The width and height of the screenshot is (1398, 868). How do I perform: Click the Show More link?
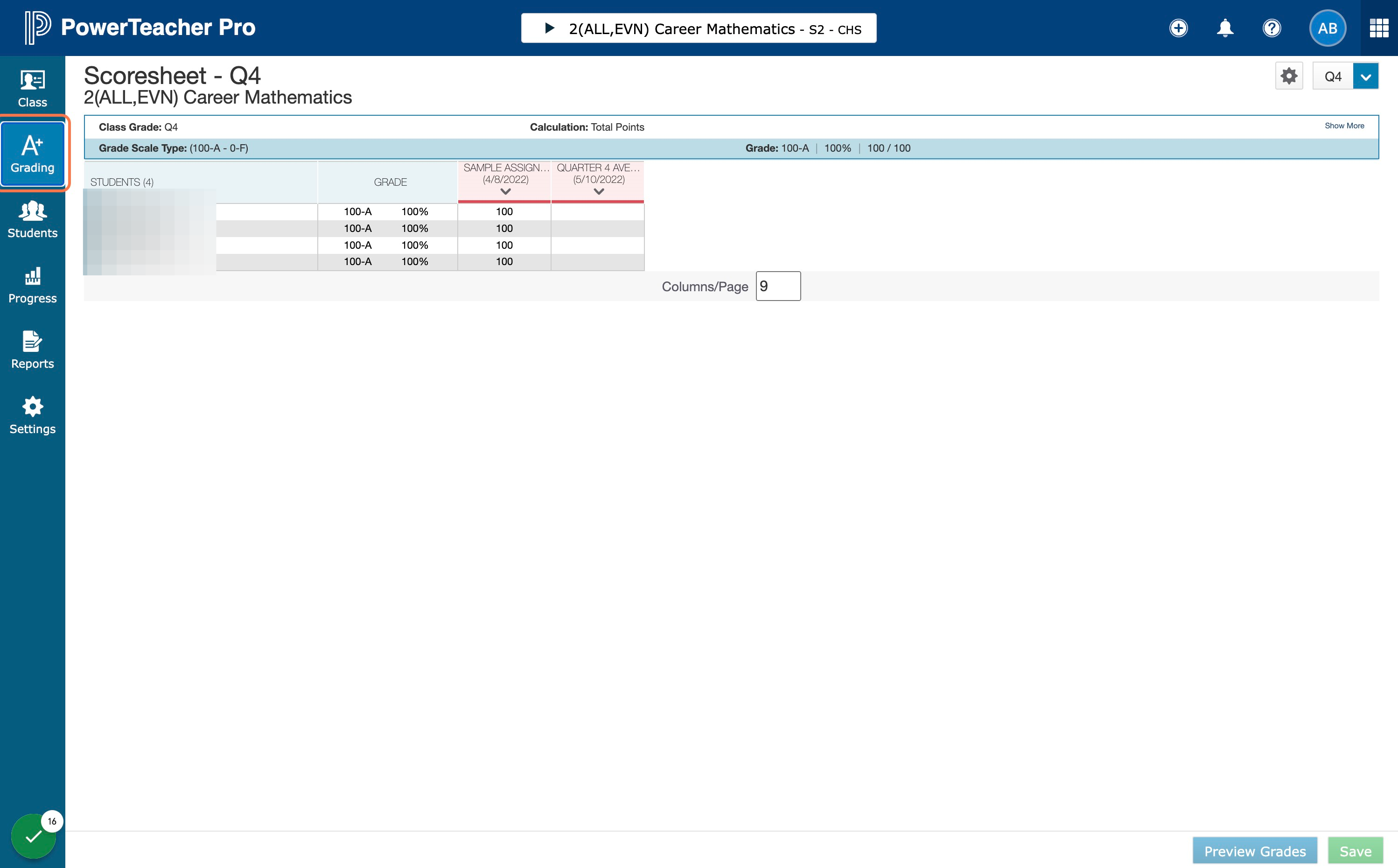tap(1344, 126)
